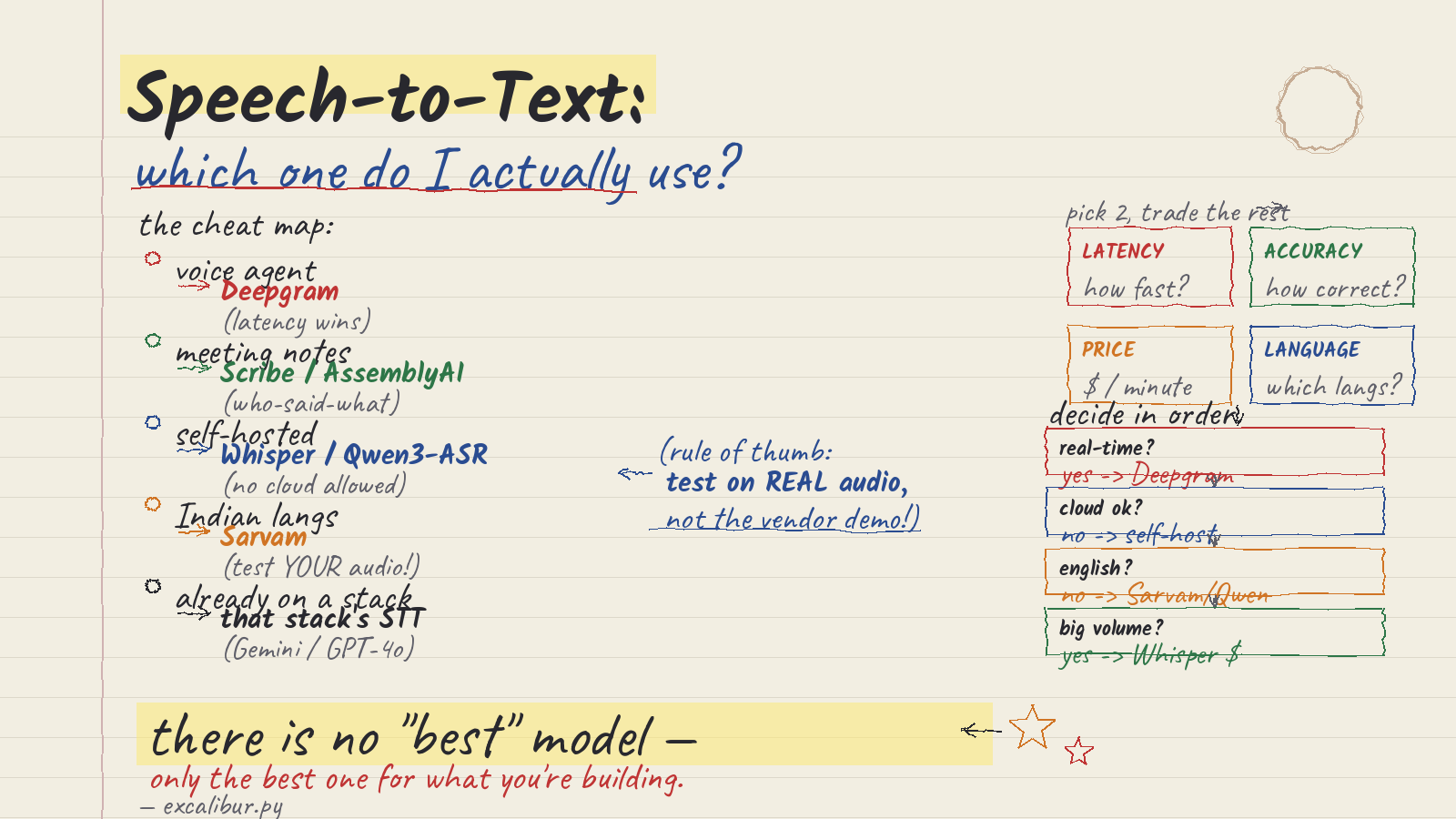Select the green "ACCURACY" label

[1313, 251]
